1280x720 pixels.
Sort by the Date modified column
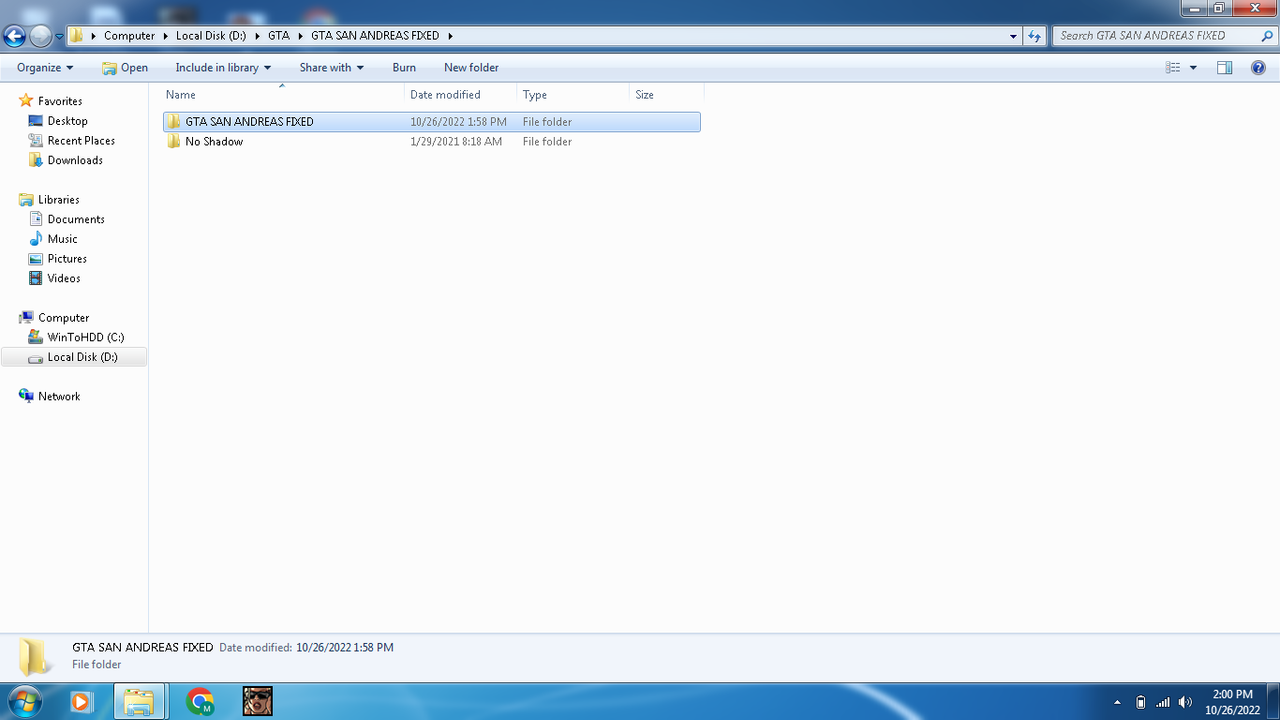(x=461, y=95)
